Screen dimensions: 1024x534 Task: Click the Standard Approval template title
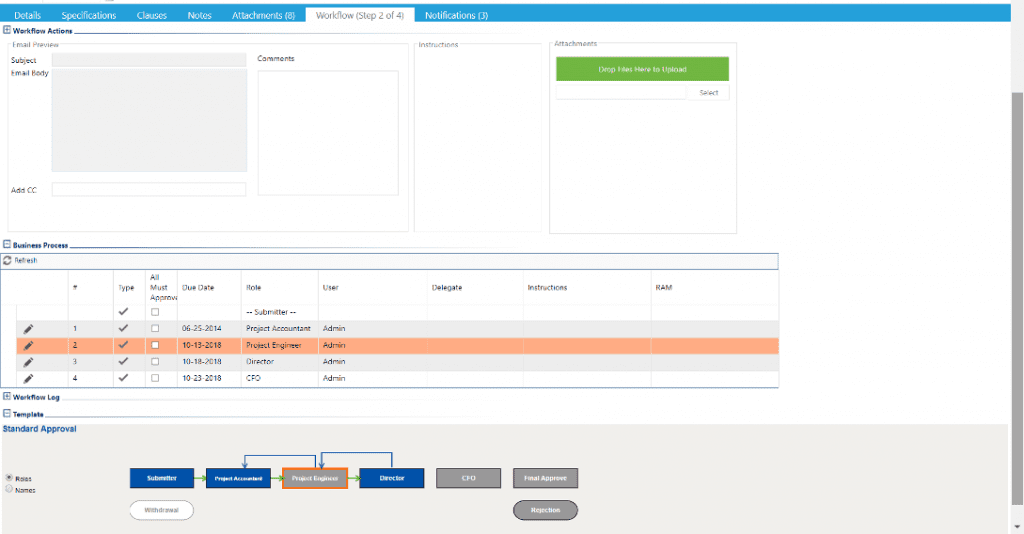click(x=39, y=429)
